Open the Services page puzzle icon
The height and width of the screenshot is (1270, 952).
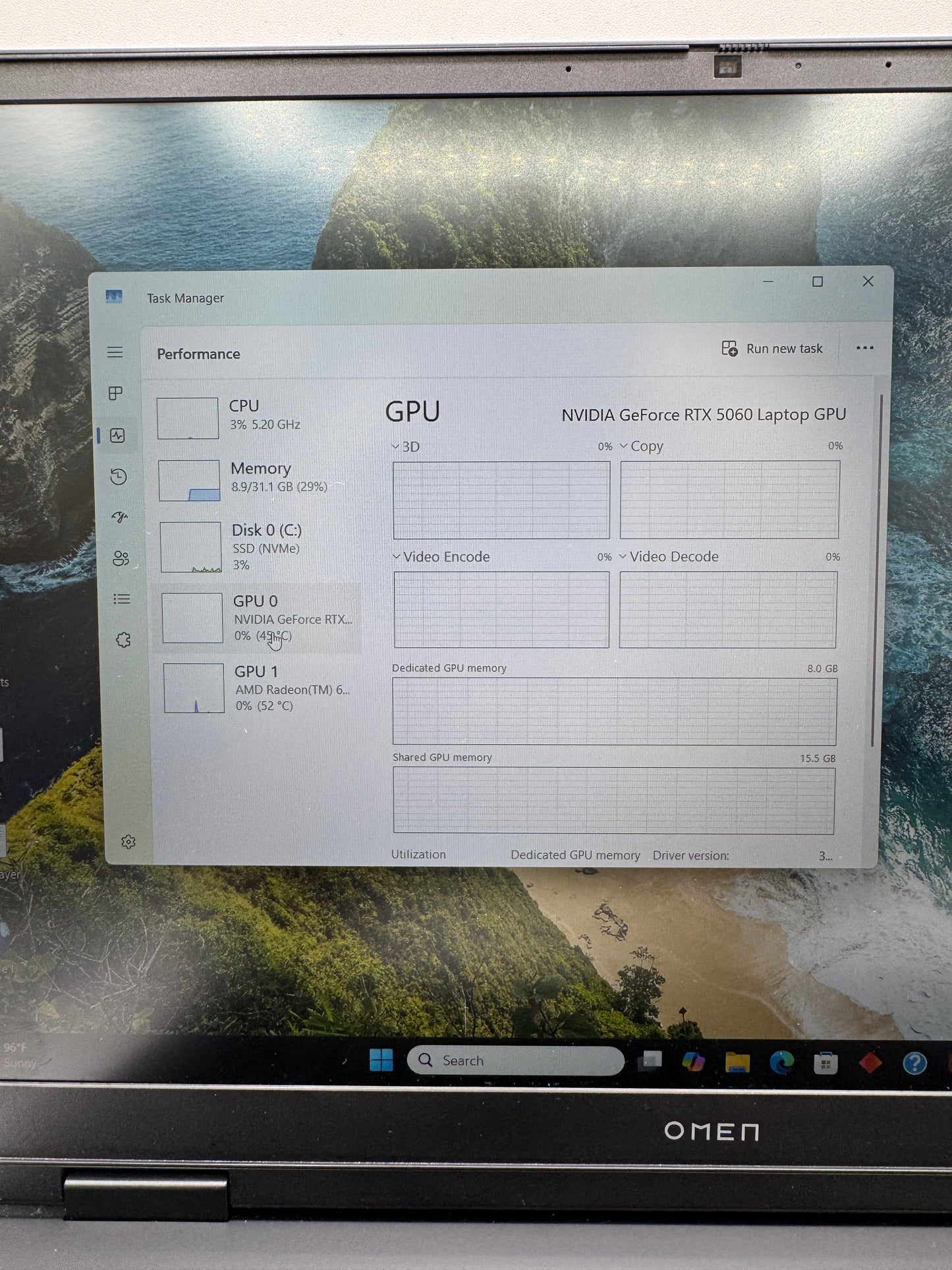point(123,640)
